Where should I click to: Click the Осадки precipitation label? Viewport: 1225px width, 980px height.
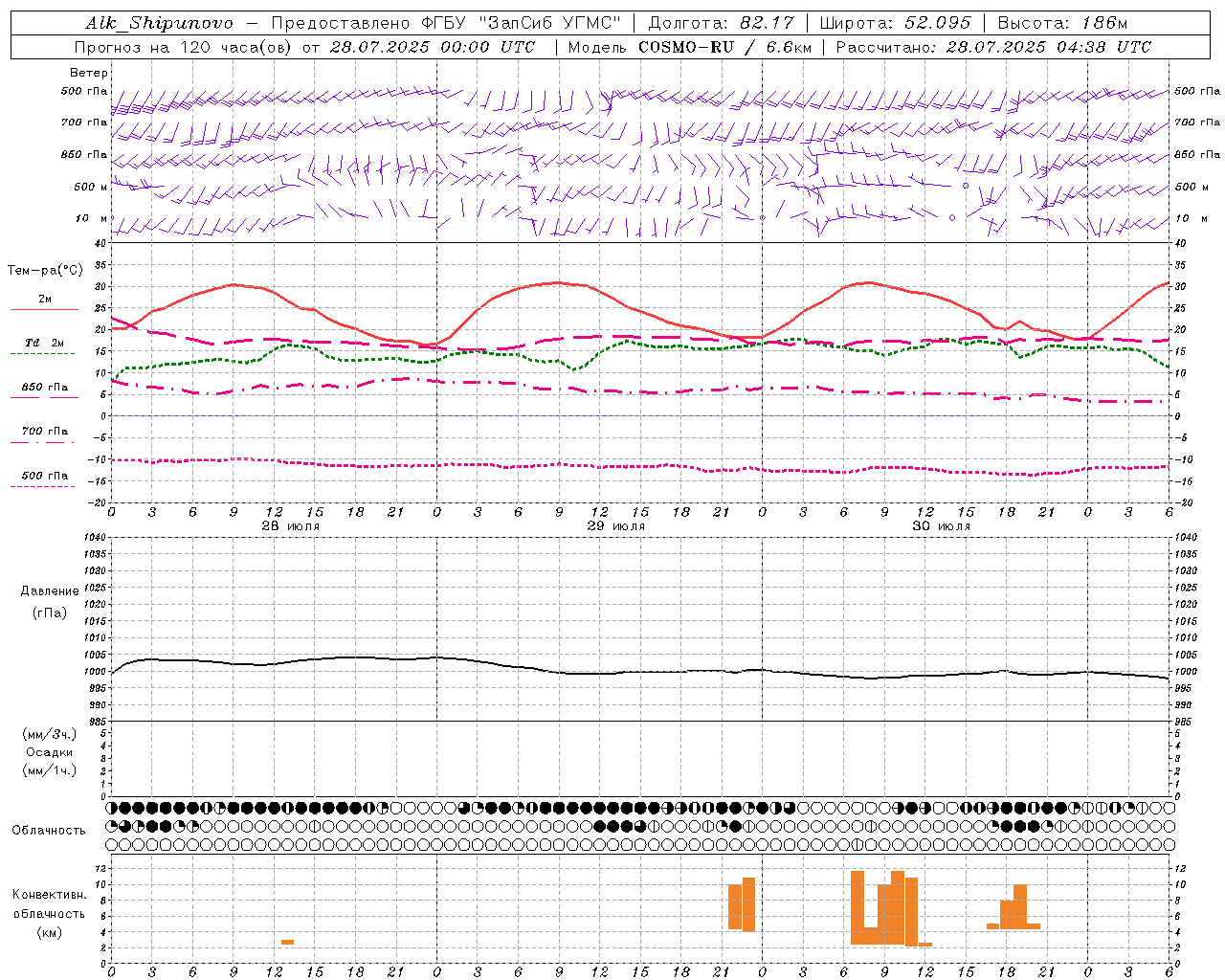tap(50, 752)
